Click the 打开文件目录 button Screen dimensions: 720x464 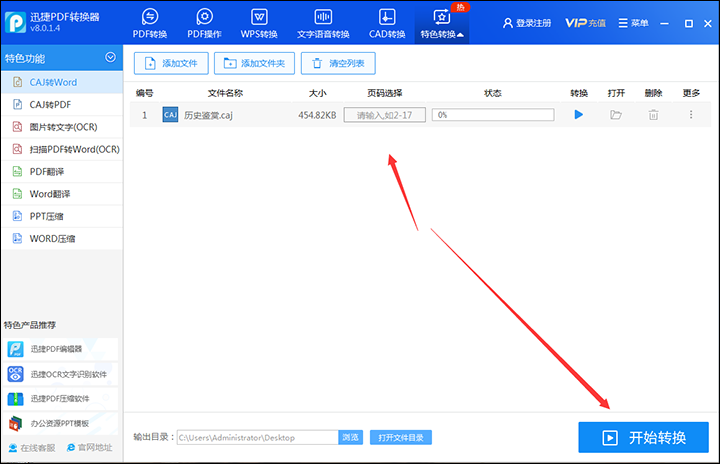tap(401, 437)
